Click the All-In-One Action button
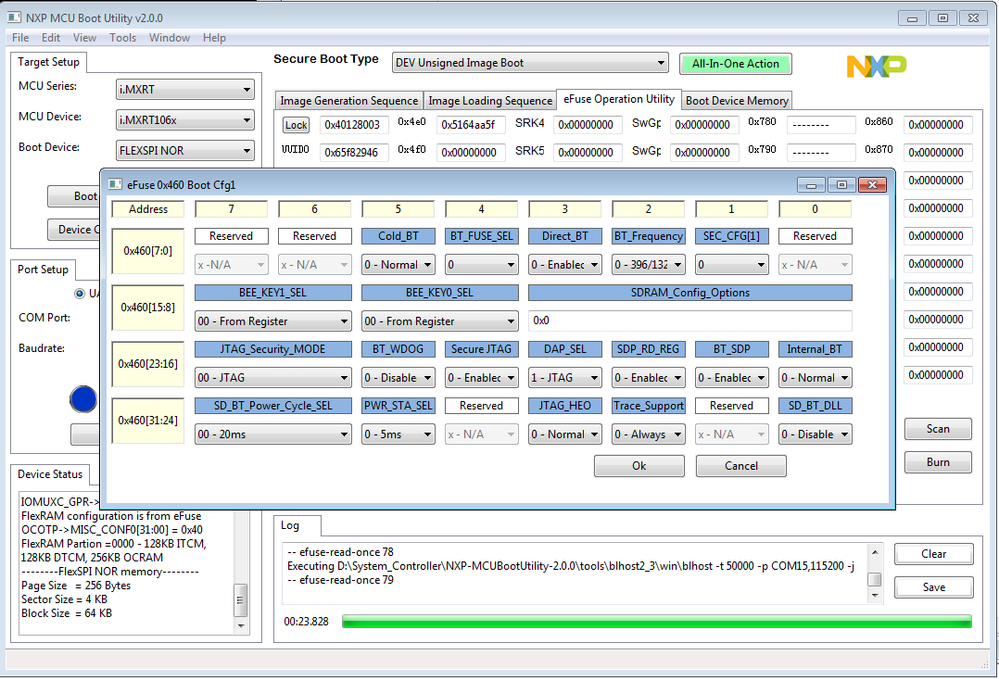The image size is (999, 679). point(735,64)
